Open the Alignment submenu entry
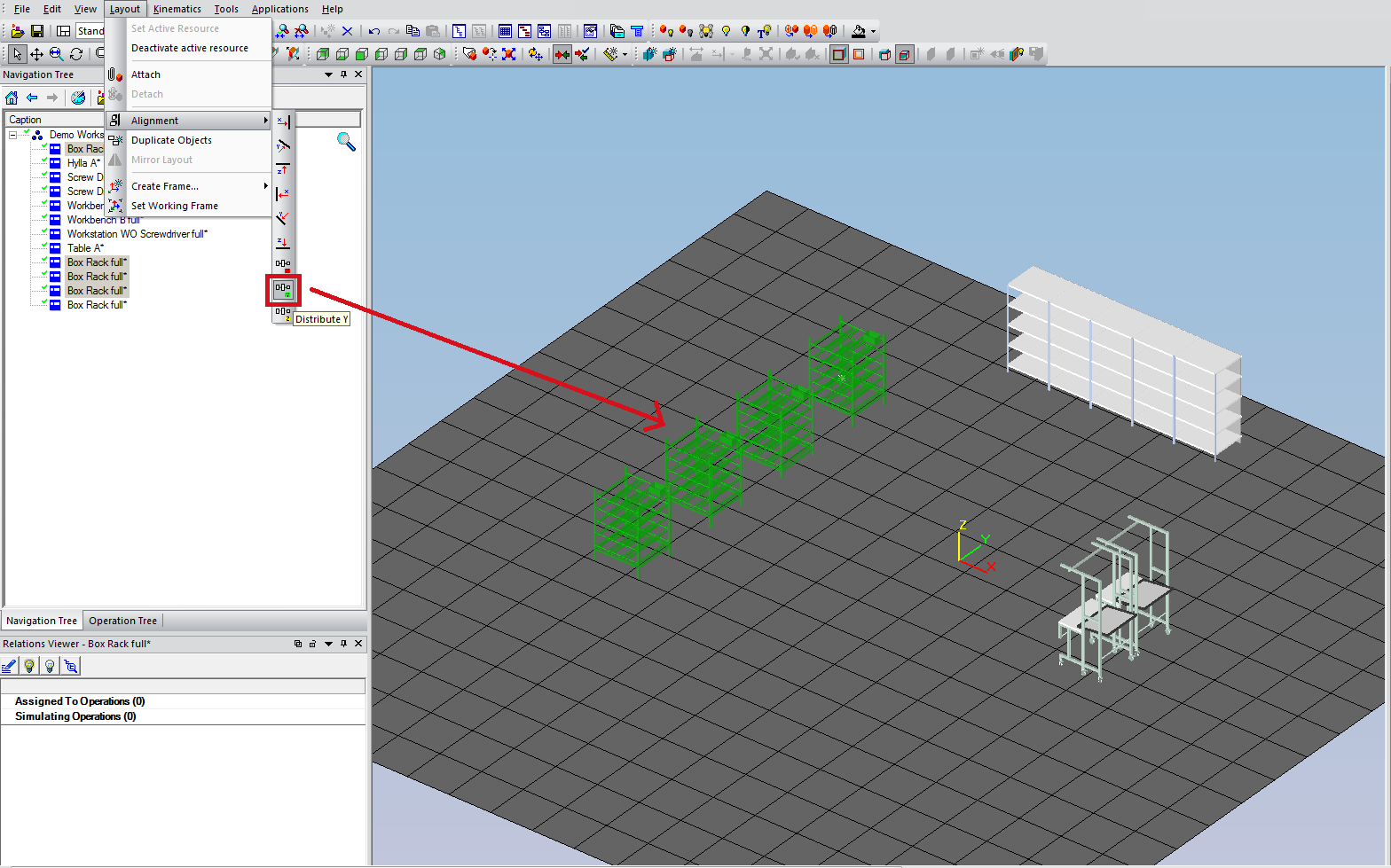This screenshot has width=1391, height=868. [x=188, y=121]
